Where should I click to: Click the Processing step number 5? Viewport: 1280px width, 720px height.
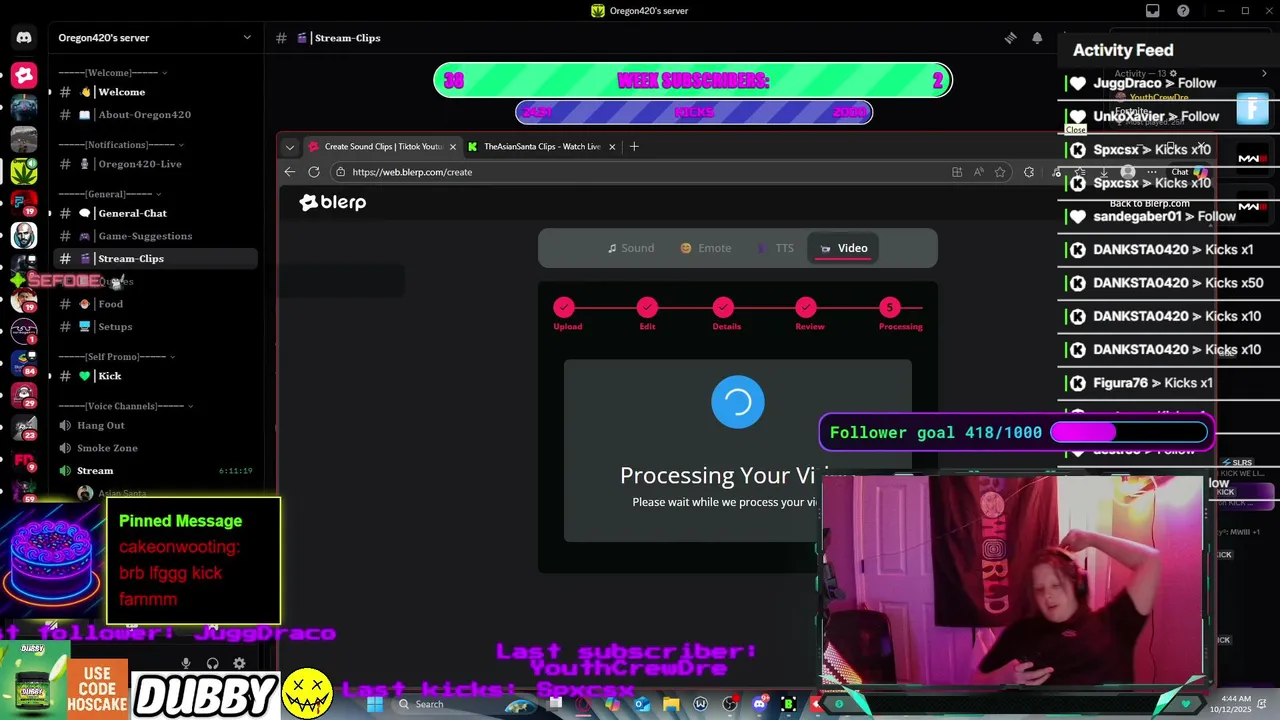click(x=889, y=307)
